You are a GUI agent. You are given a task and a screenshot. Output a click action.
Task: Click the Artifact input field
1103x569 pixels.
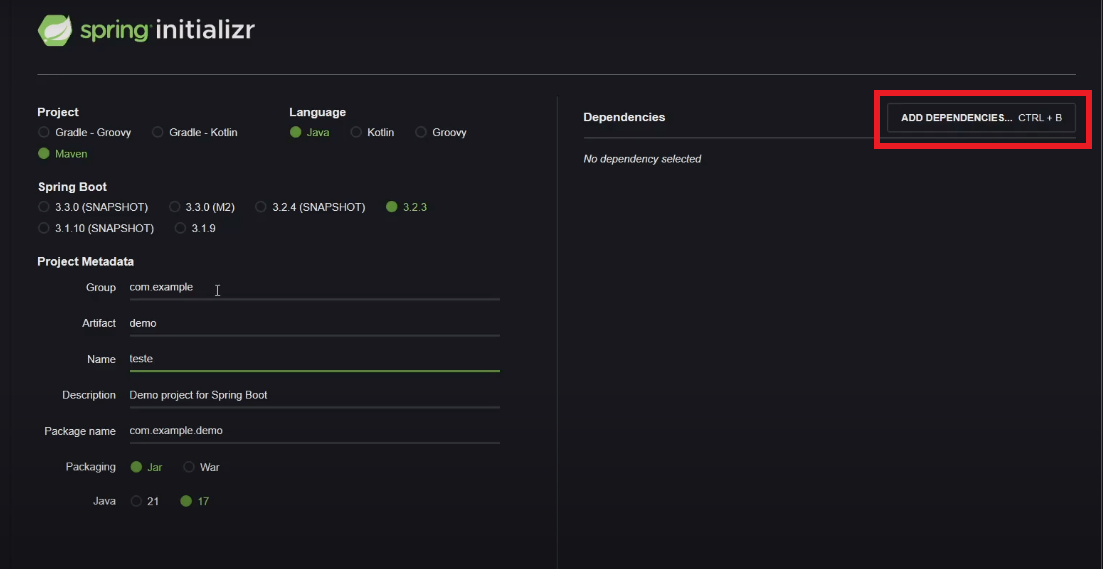pos(314,324)
